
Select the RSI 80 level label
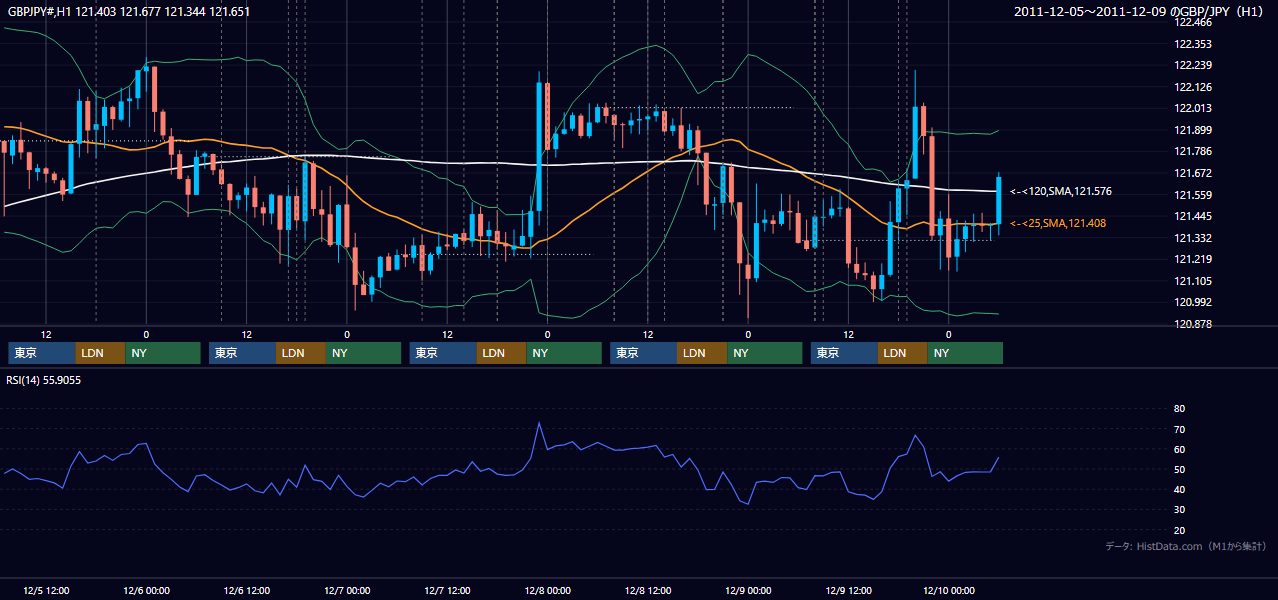(x=1179, y=409)
